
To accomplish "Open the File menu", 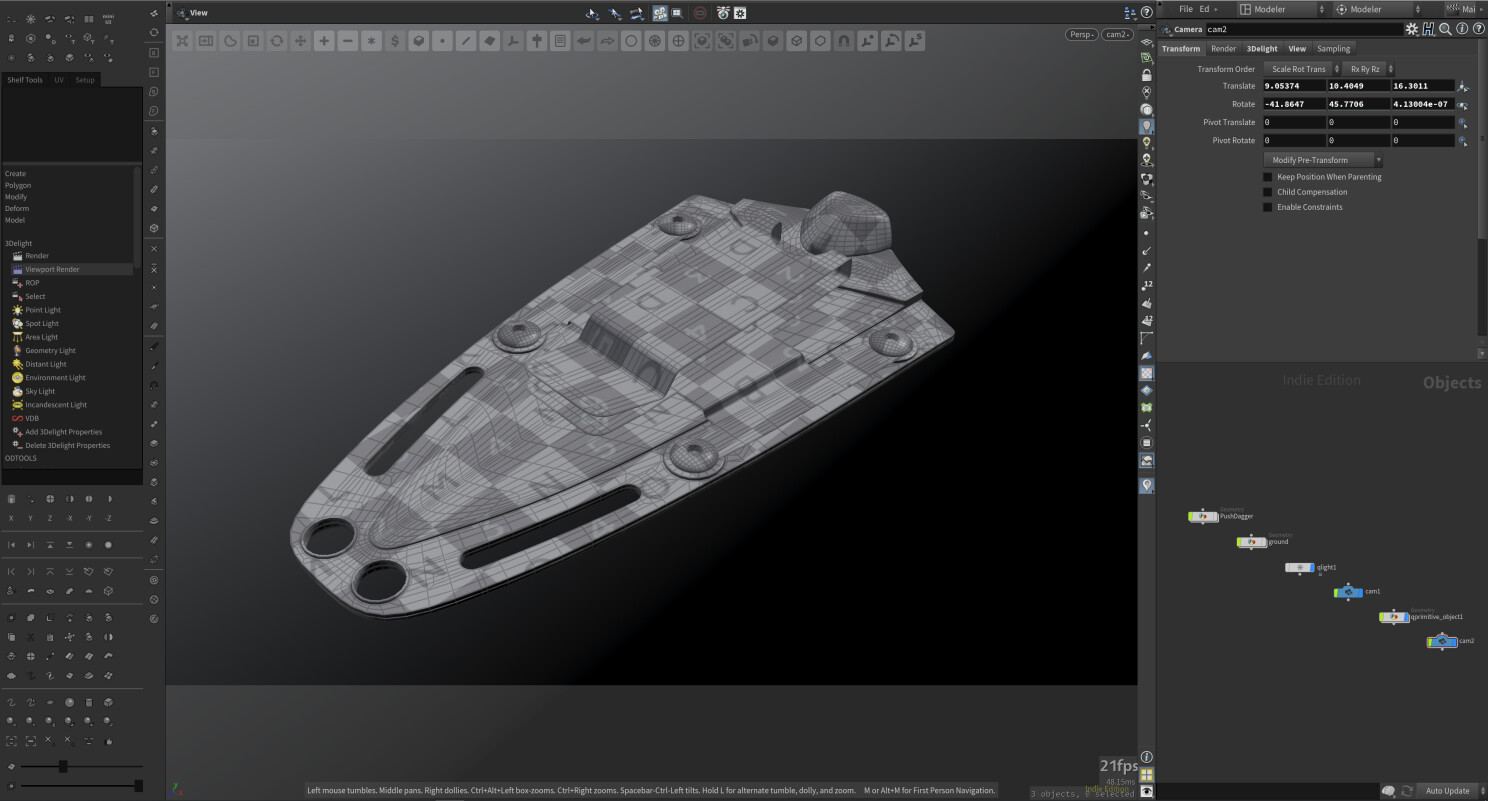I will (1186, 9).
